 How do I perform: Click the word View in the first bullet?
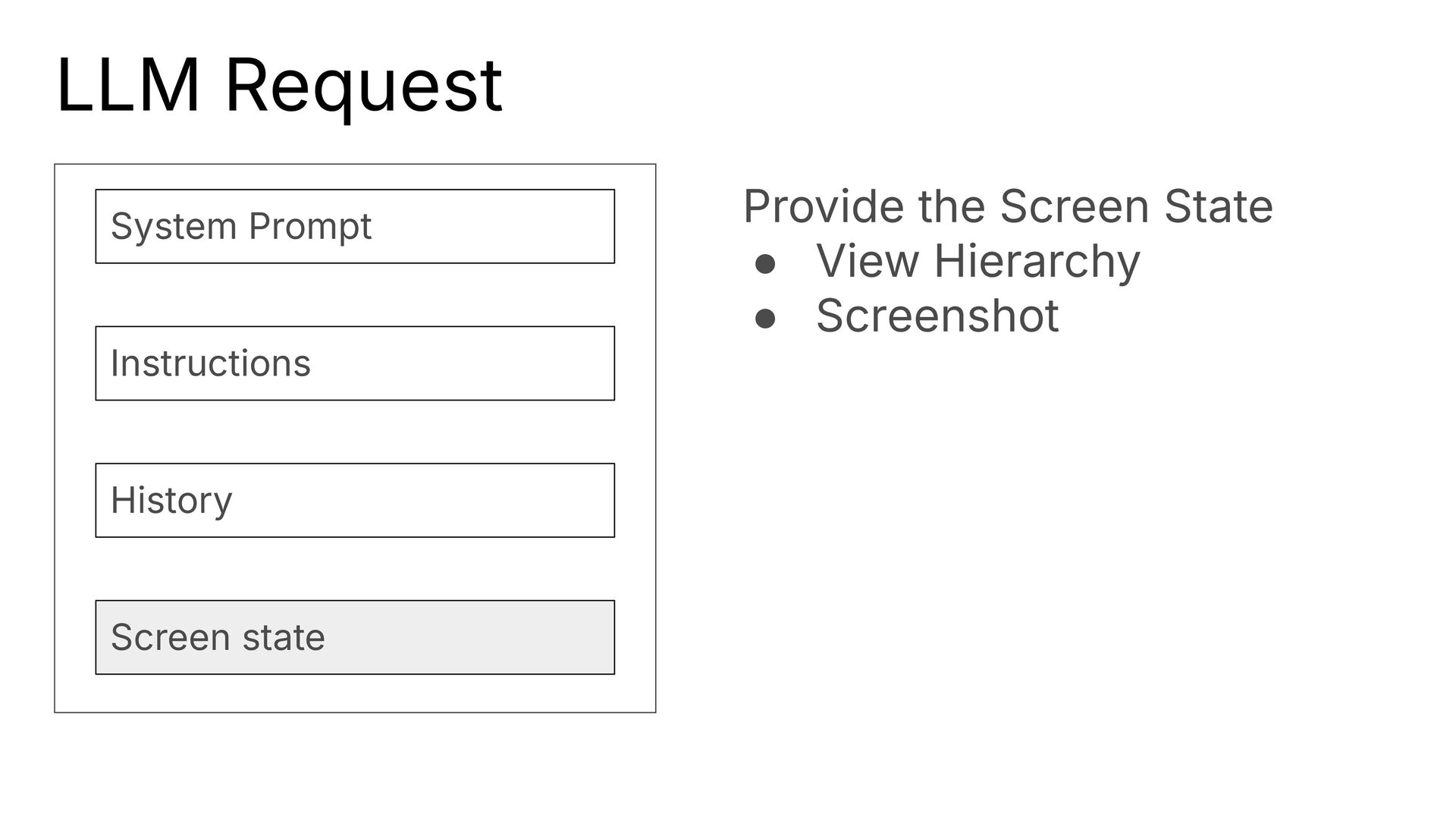coord(868,261)
